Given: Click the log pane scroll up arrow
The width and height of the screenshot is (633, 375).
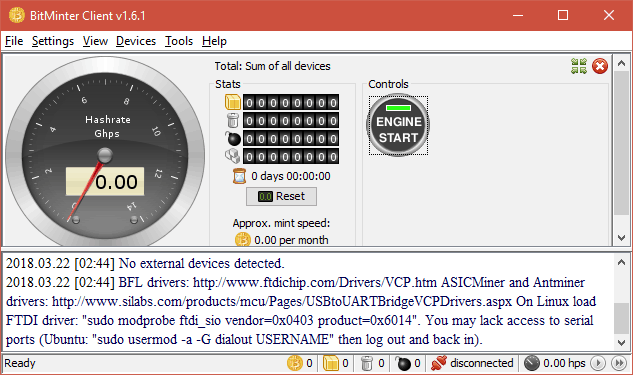Looking at the screenshot, I should [622, 262].
